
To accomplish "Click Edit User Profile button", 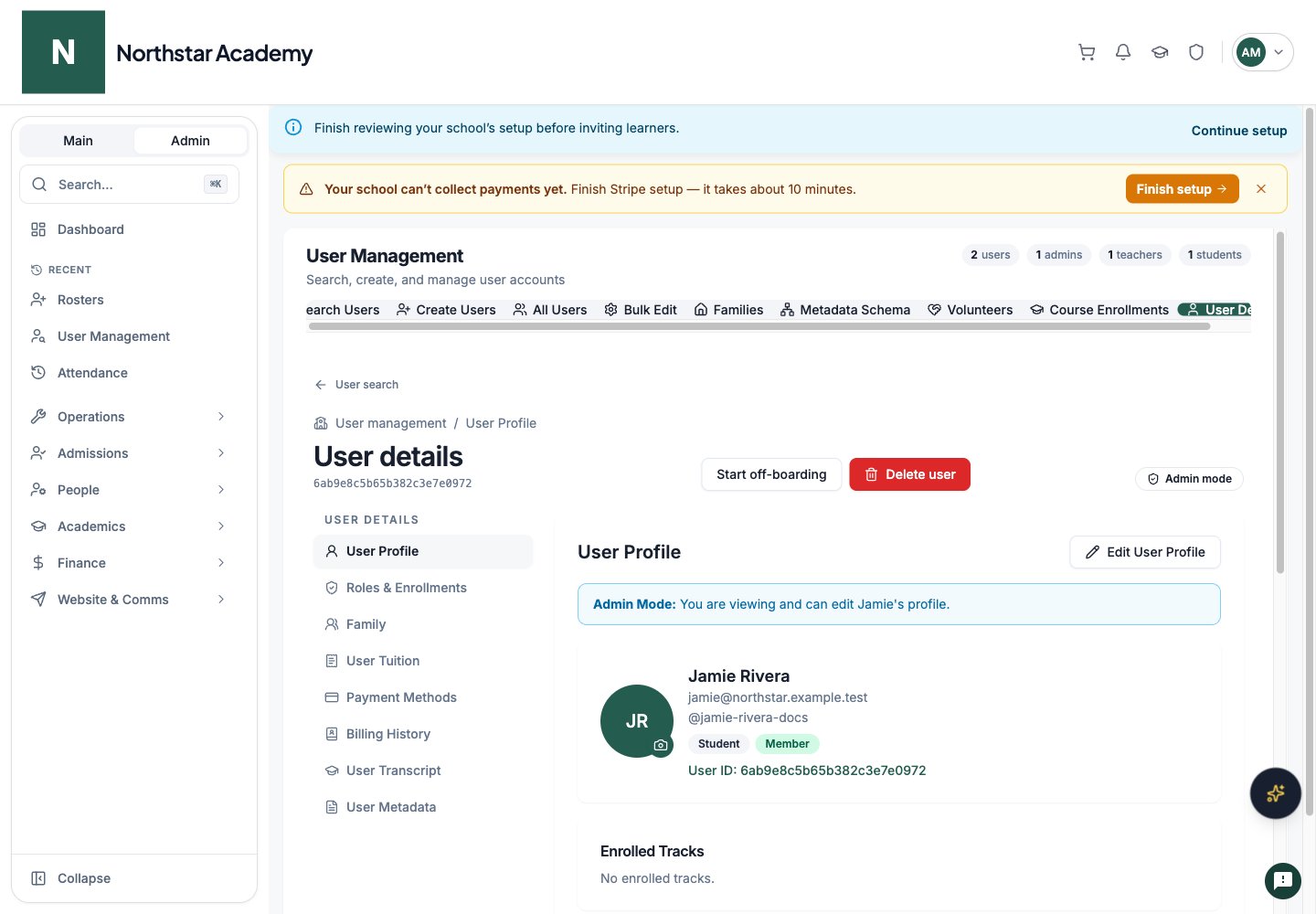I will point(1145,552).
